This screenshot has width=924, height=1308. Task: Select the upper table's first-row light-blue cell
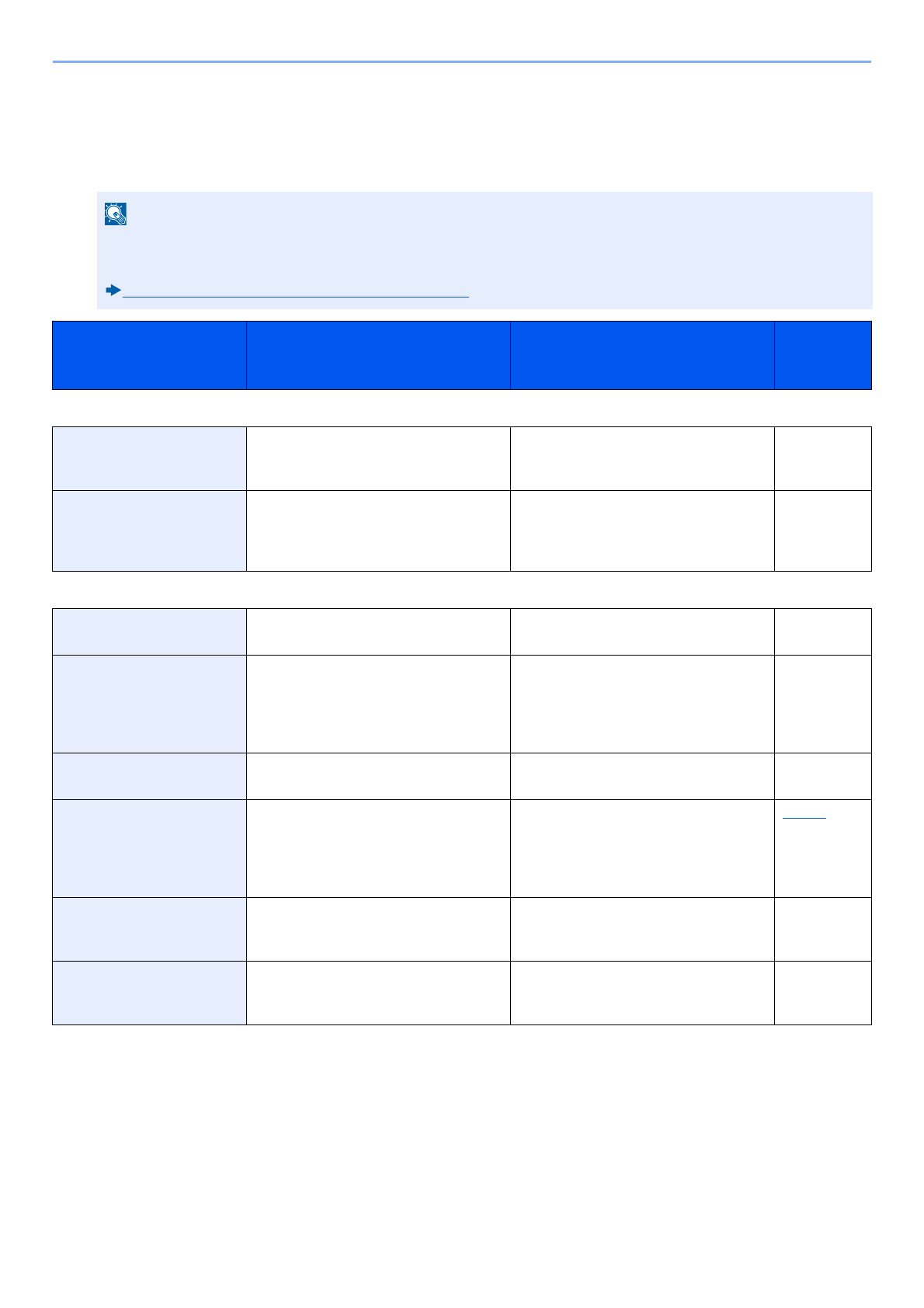(x=149, y=458)
